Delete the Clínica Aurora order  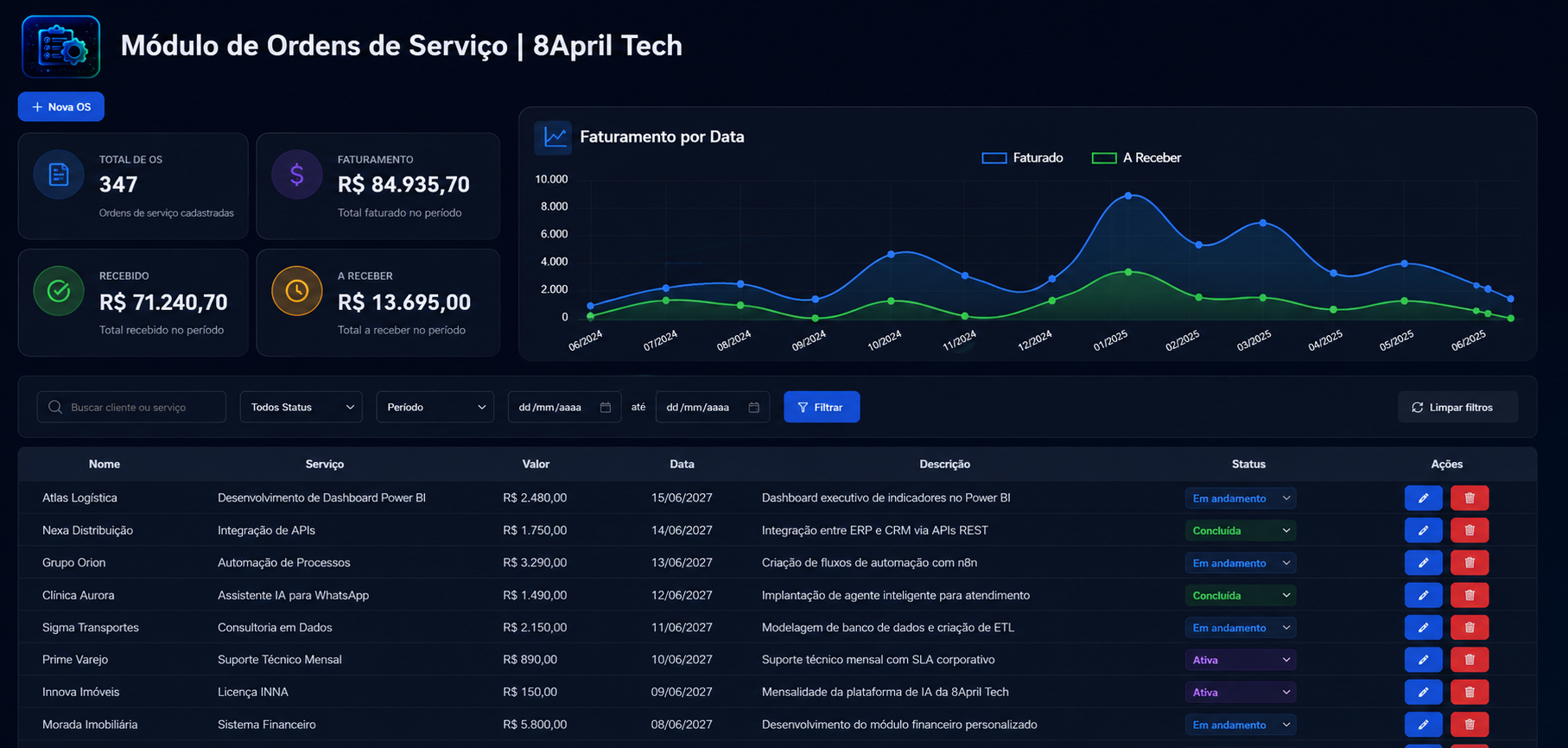point(1470,595)
